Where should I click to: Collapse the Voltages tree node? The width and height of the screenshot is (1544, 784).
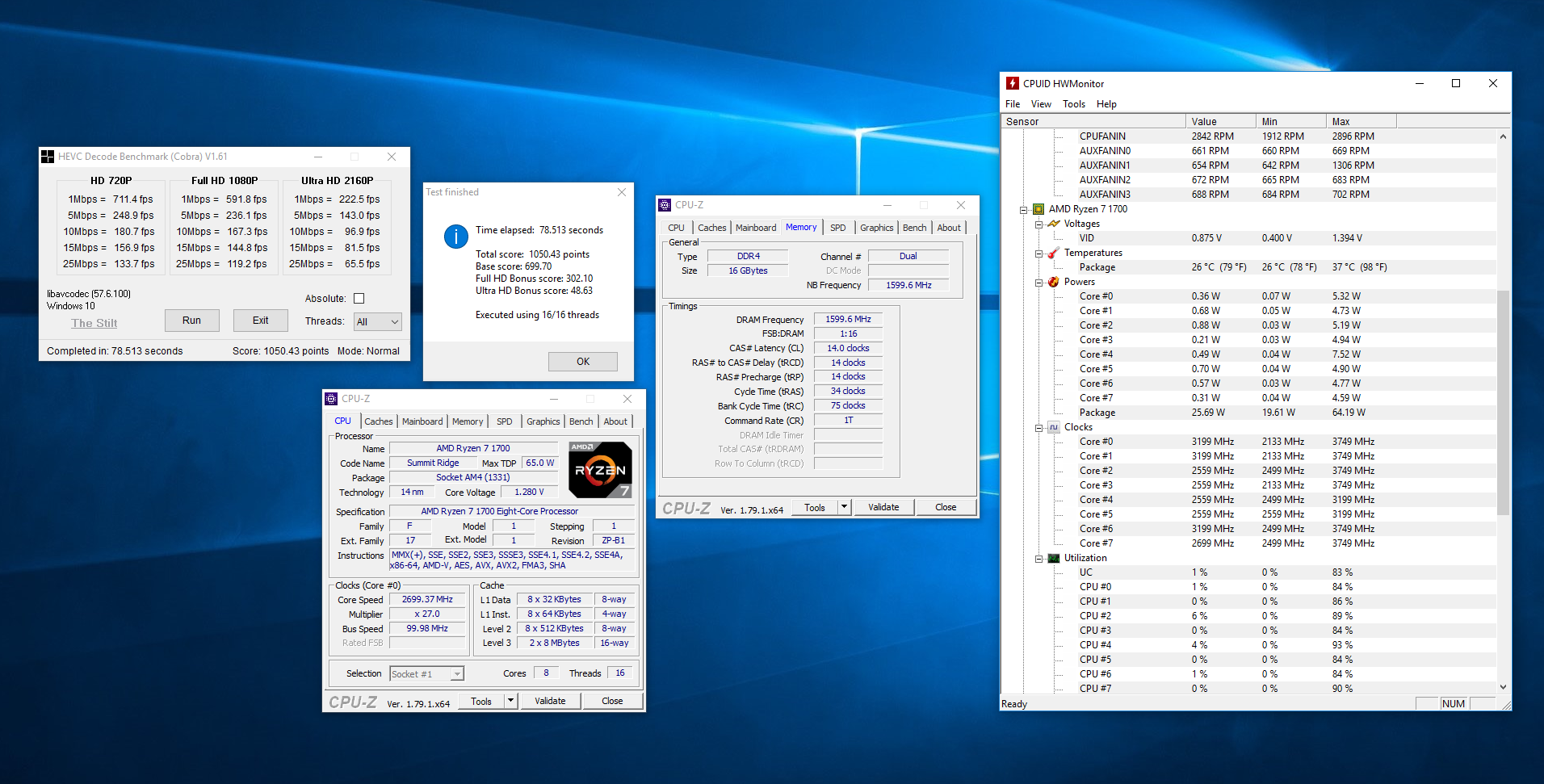(x=1038, y=224)
